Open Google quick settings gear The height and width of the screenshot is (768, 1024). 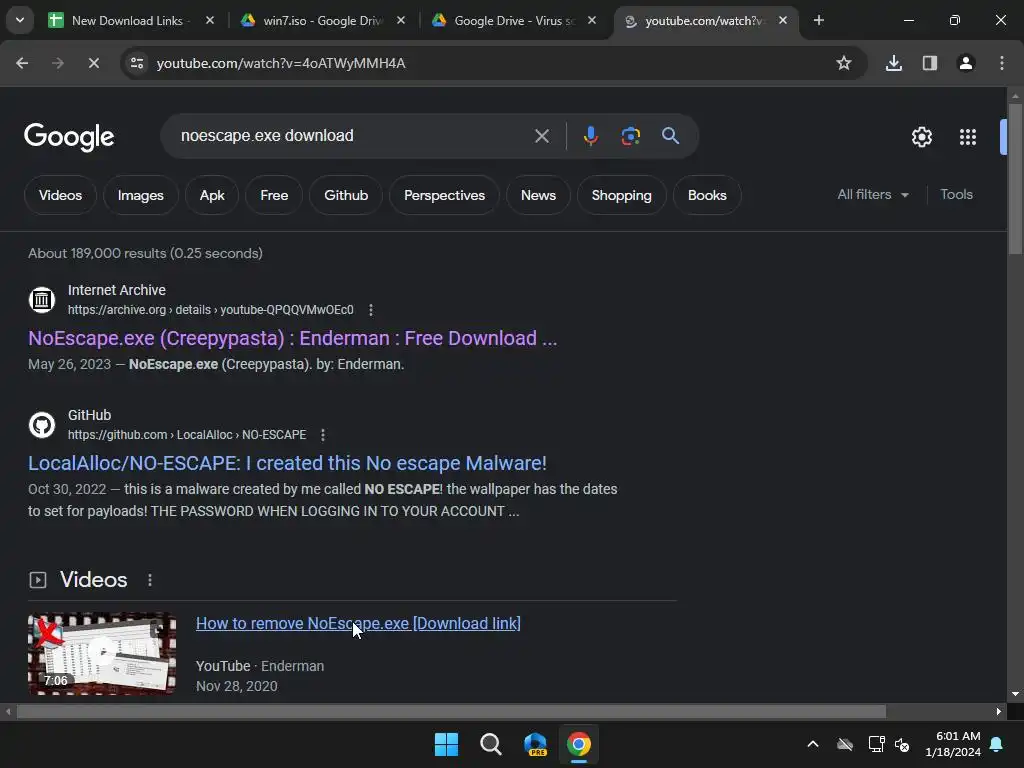point(921,136)
